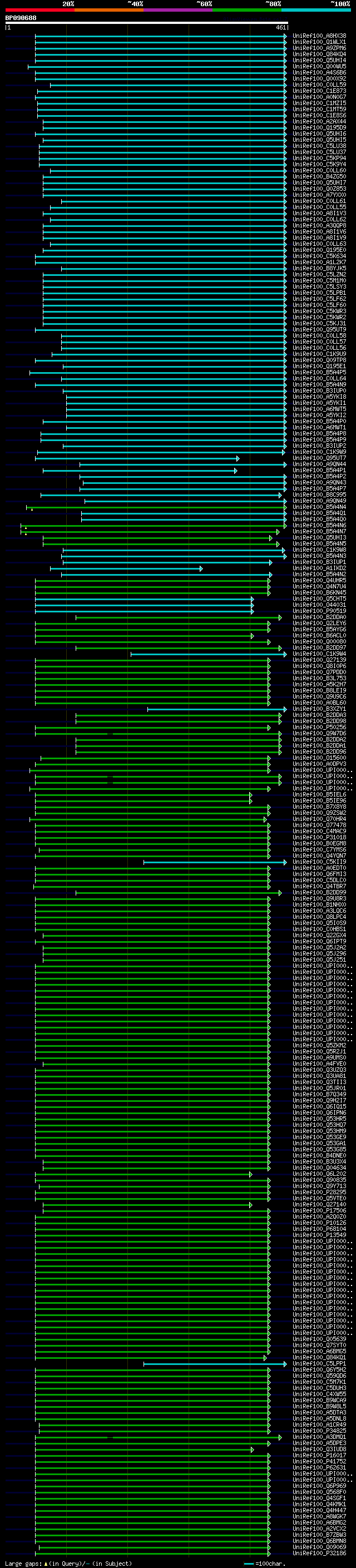
Task: Select the UniRef100_Q5CHT5 label
Action: [x=319, y=599]
